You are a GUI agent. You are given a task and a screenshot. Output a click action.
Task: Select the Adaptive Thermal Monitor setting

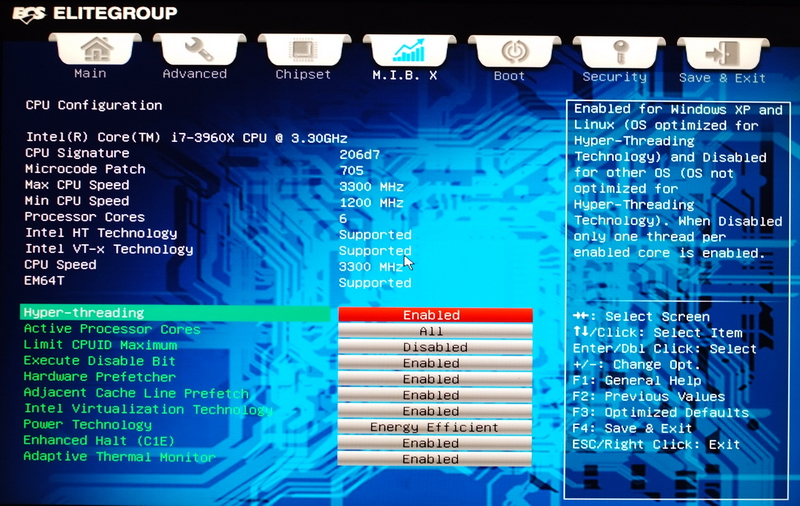(x=119, y=457)
